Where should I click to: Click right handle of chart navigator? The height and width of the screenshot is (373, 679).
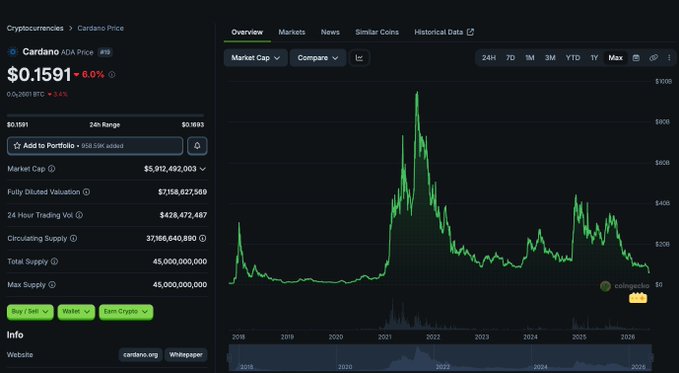[x=651, y=358]
